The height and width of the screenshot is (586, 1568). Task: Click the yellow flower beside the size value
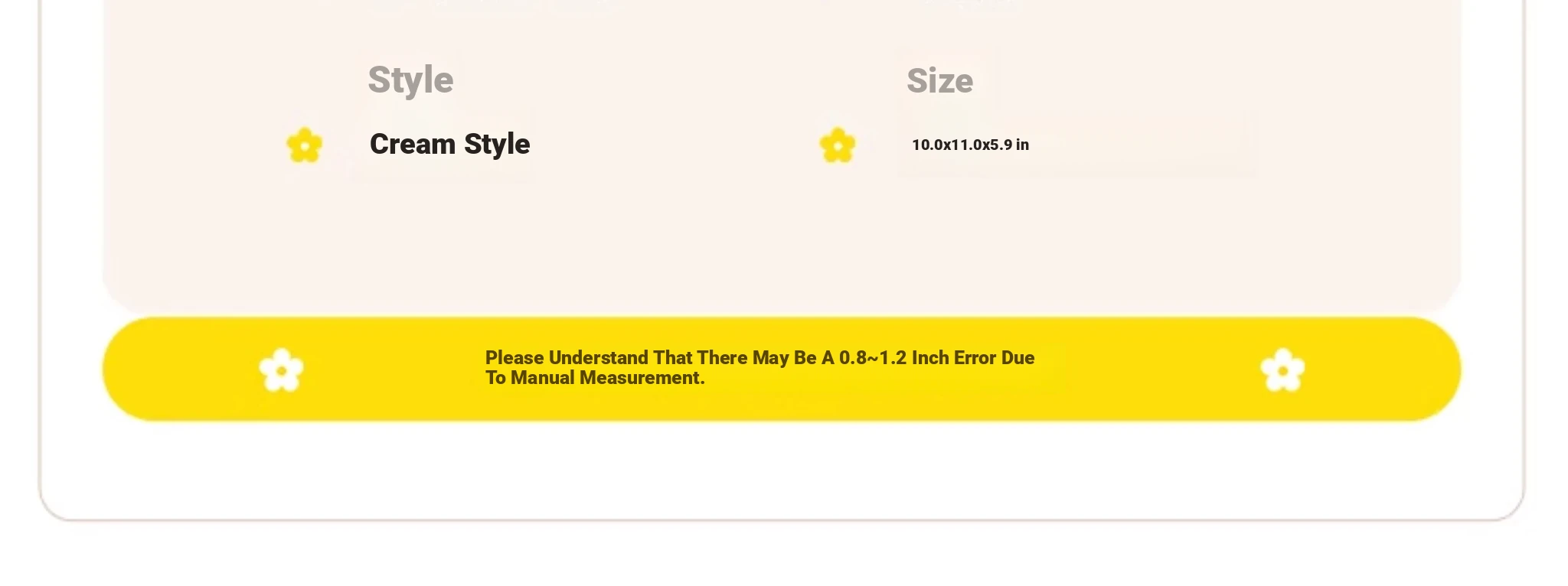[837, 145]
